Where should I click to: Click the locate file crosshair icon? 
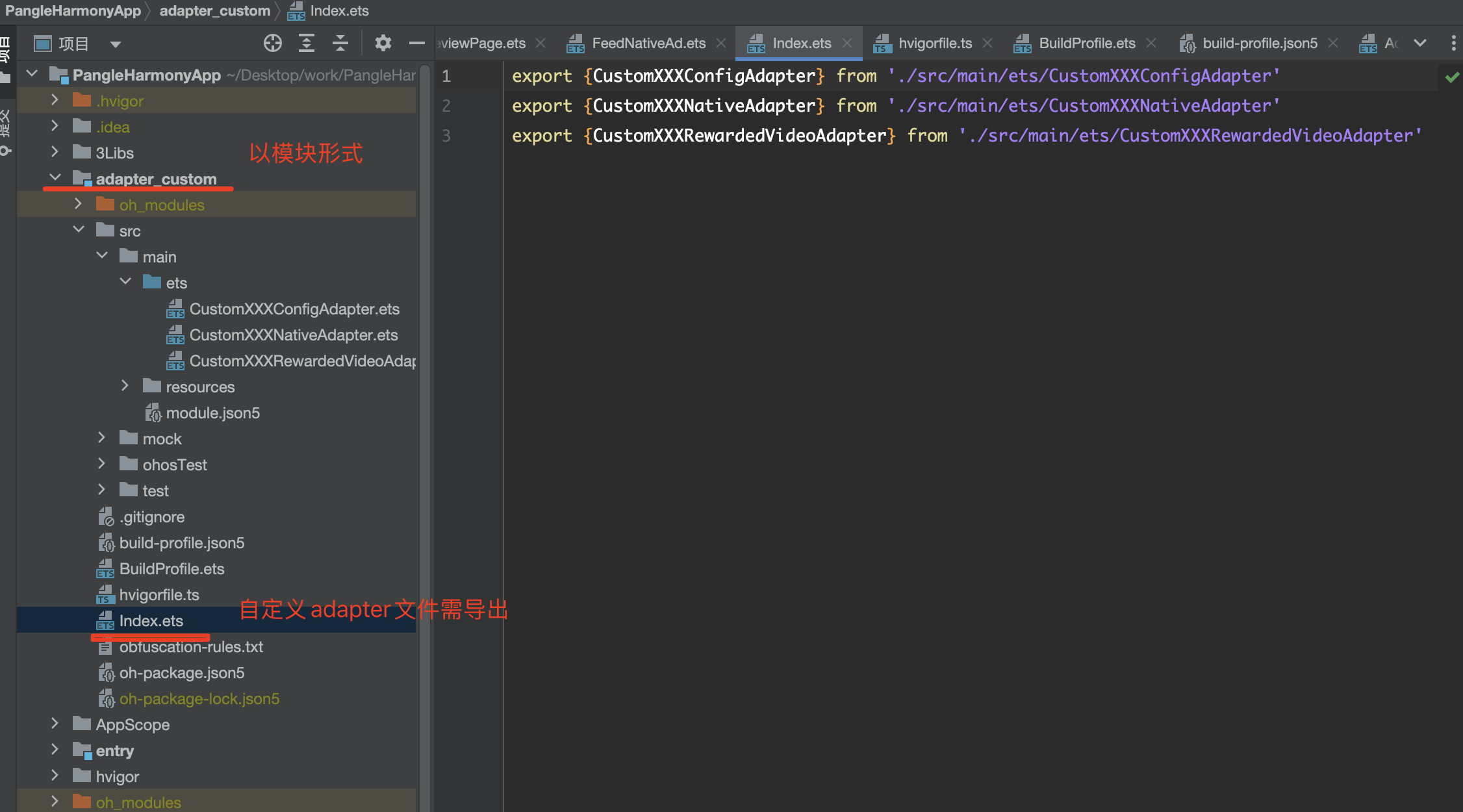(x=273, y=44)
